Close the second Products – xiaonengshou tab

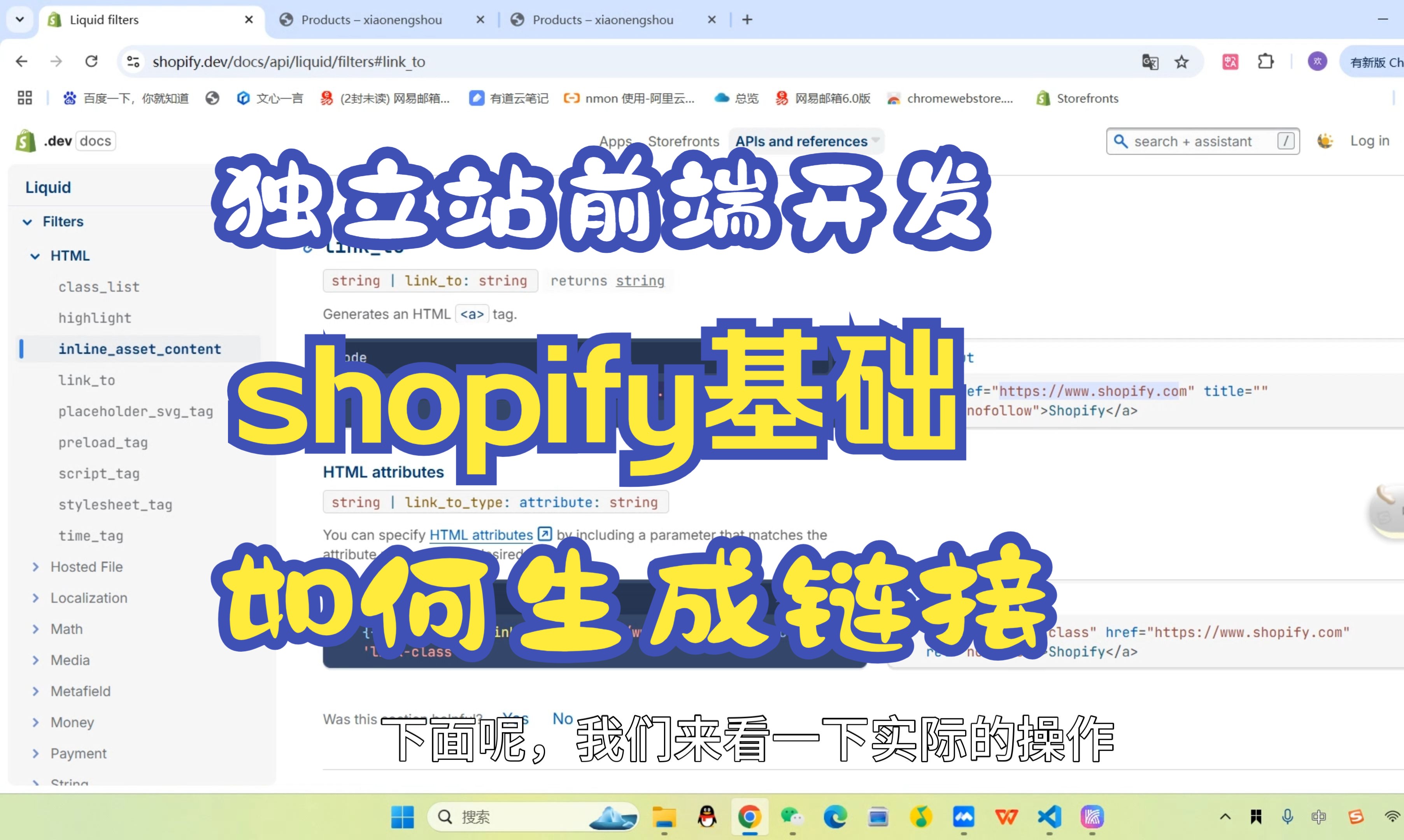click(x=712, y=20)
